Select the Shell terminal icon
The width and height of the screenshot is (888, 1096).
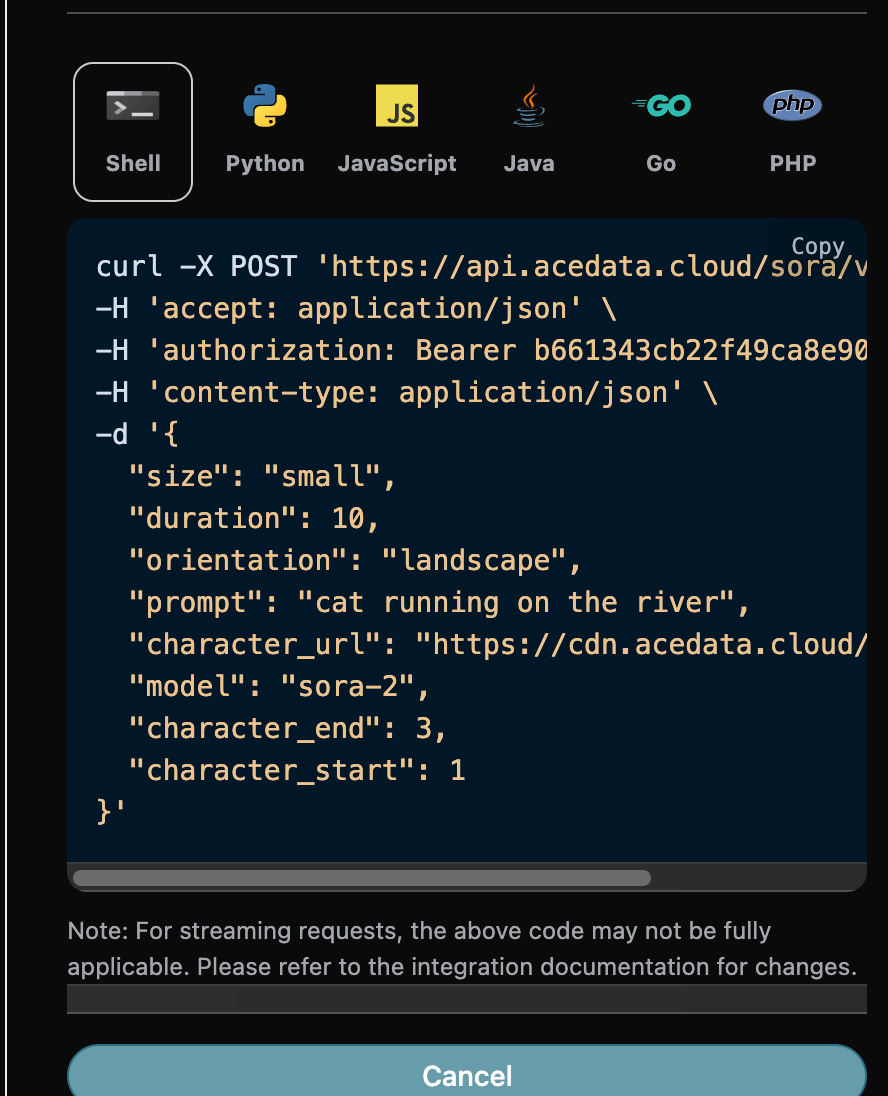click(133, 106)
